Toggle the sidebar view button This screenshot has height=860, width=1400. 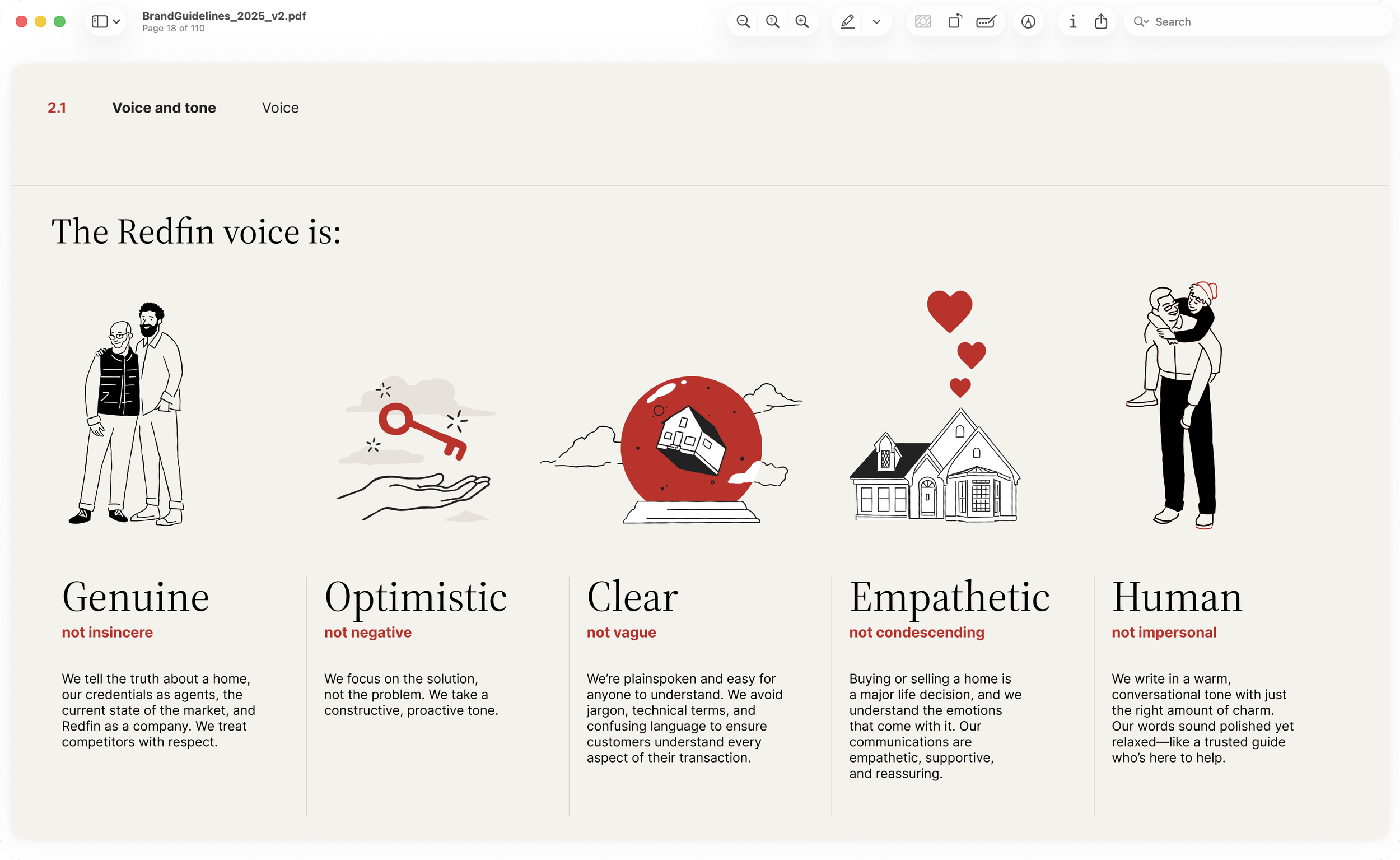click(100, 22)
